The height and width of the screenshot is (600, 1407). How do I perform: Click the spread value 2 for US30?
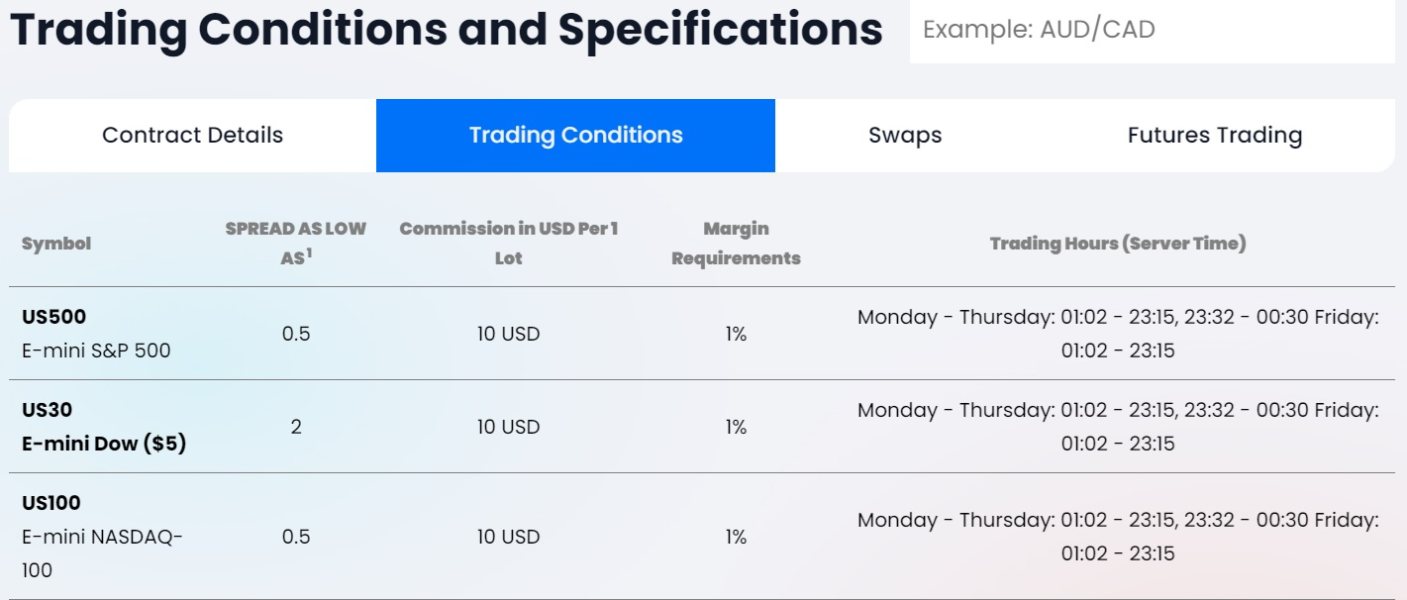[x=296, y=427]
